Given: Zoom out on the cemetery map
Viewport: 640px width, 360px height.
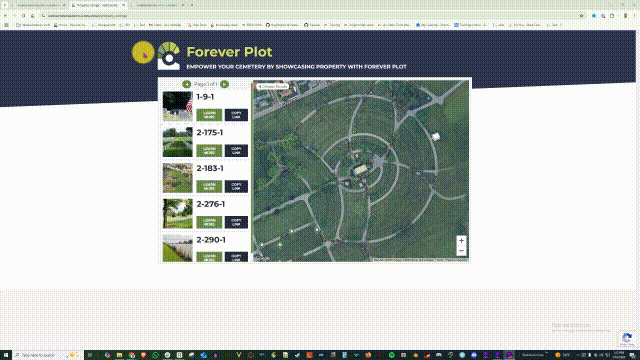Looking at the screenshot, I should (461, 251).
